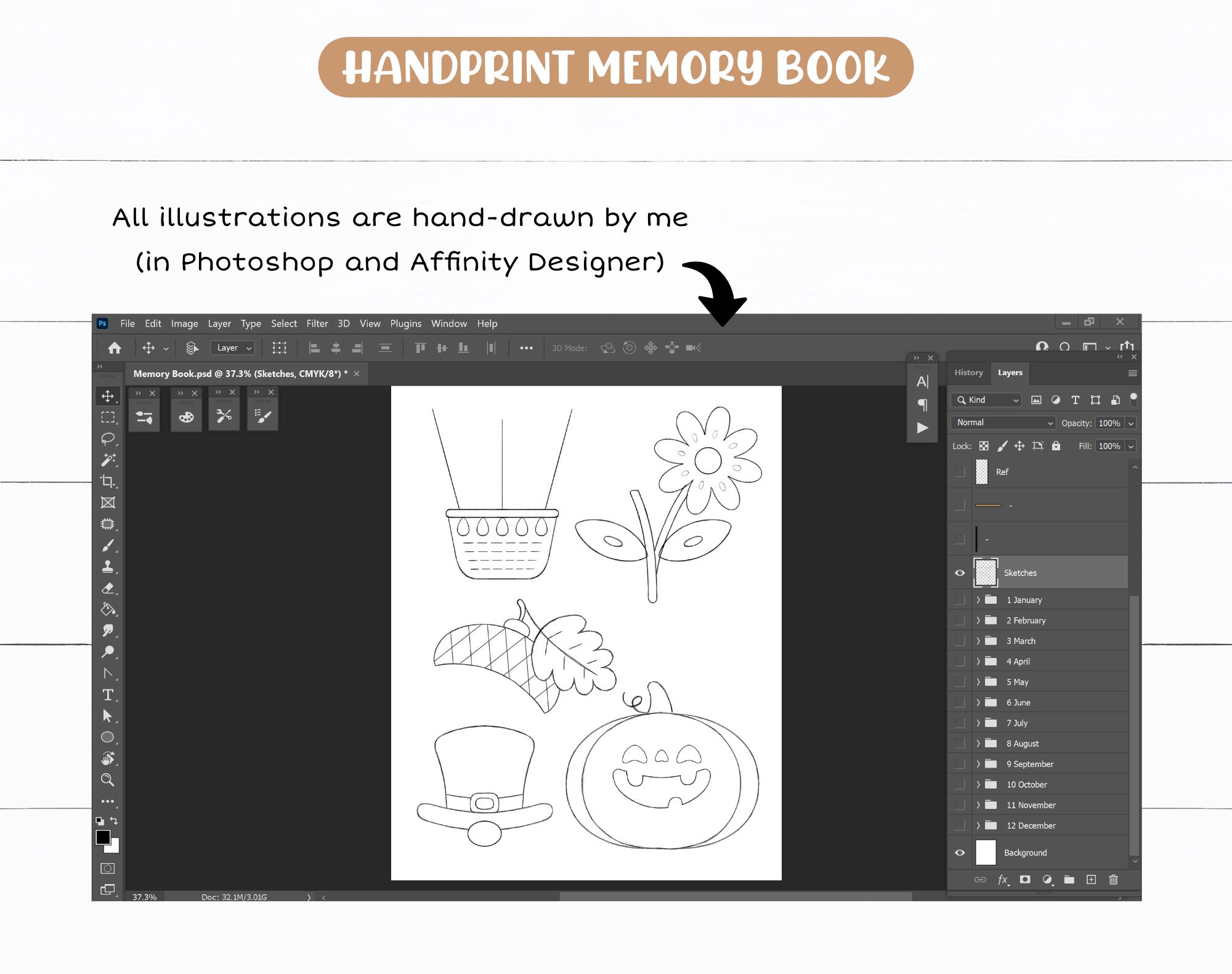The height and width of the screenshot is (974, 1232).
Task: Expand the 10 October layer group
Action: pos(979,784)
